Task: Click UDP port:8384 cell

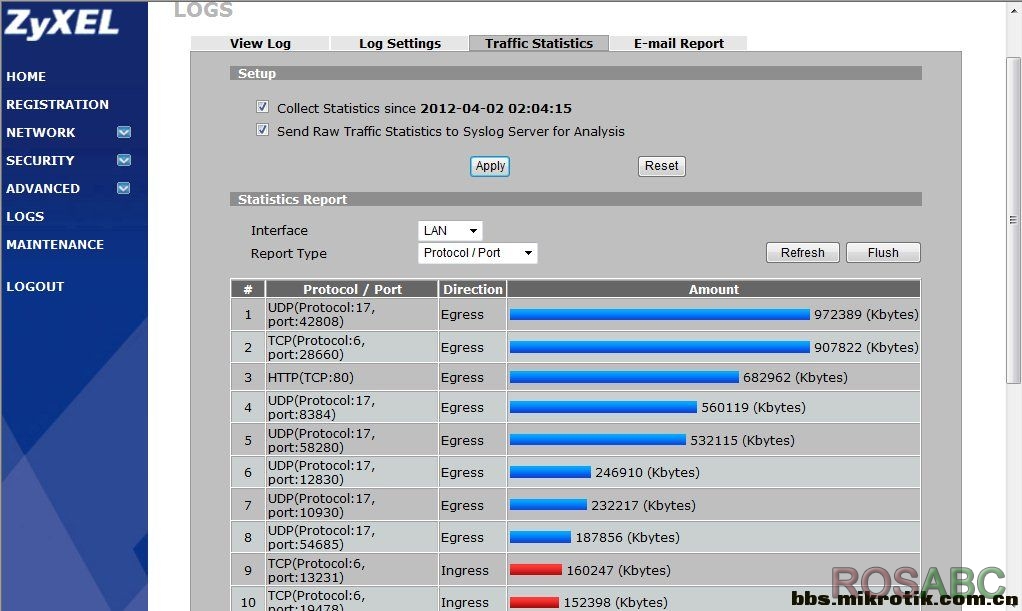Action: pyautogui.click(x=352, y=408)
